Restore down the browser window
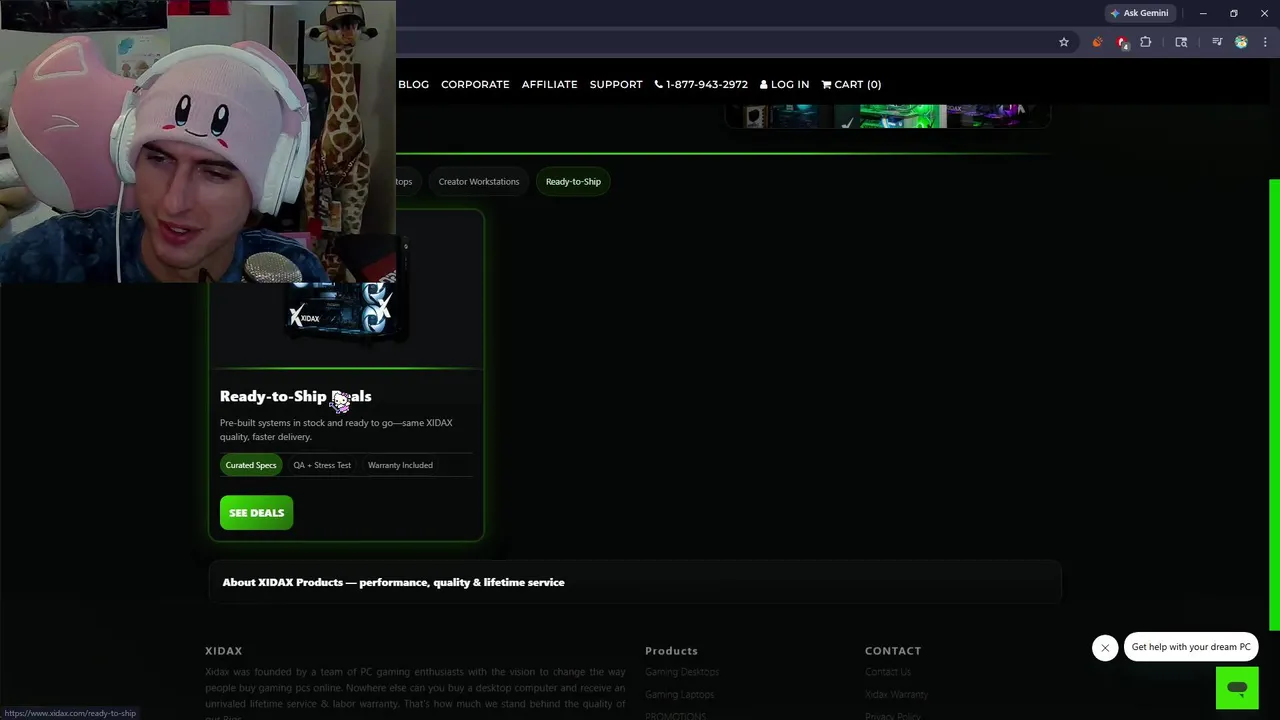 click(x=1234, y=13)
